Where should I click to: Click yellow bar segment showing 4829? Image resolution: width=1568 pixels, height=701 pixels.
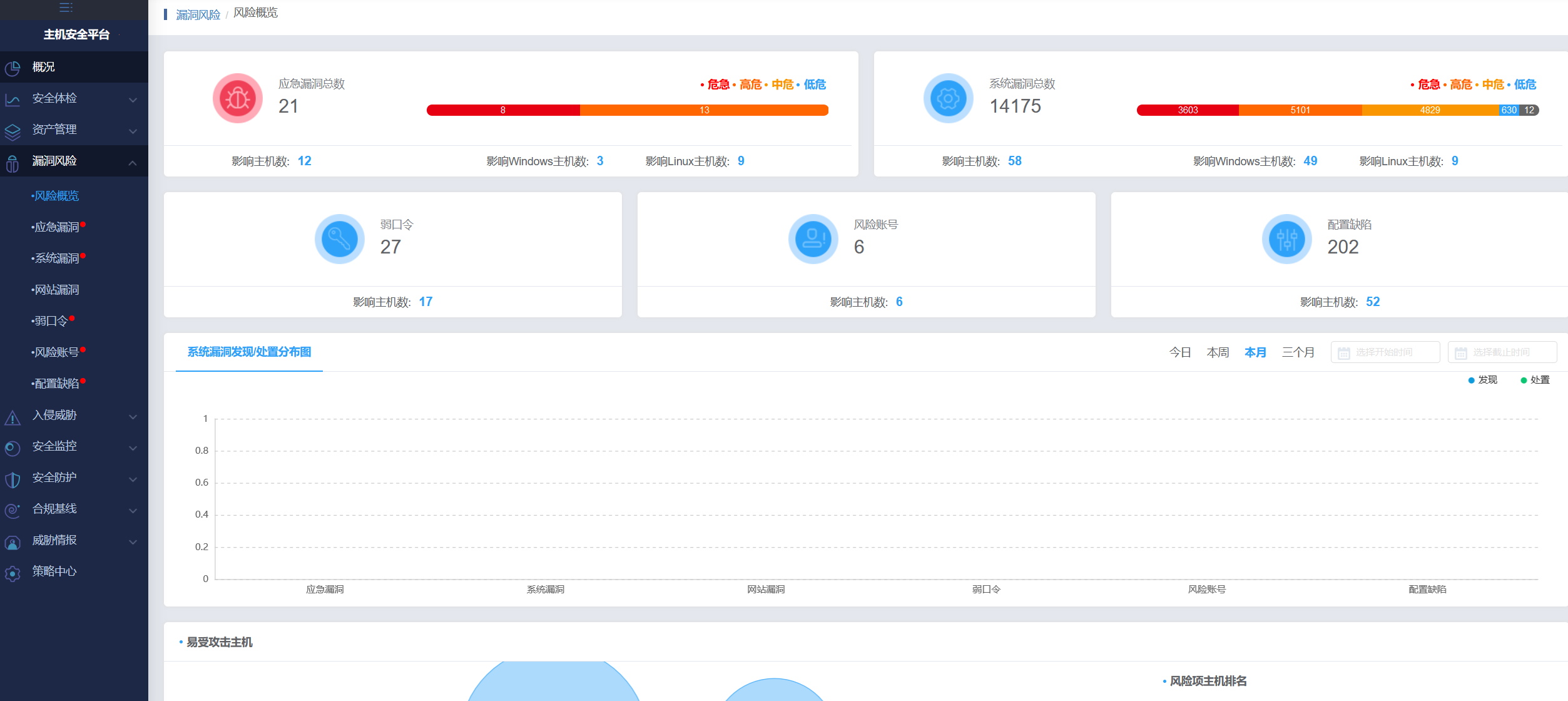pos(1430,110)
